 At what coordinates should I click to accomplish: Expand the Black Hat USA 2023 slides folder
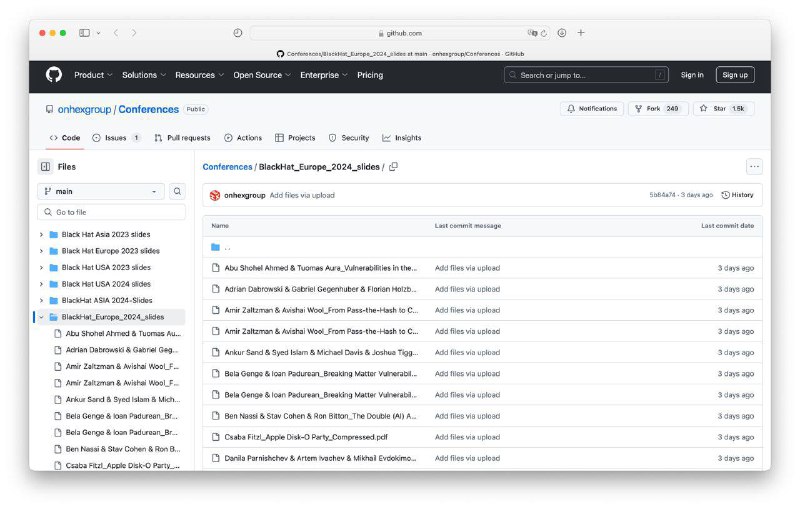(x=41, y=267)
